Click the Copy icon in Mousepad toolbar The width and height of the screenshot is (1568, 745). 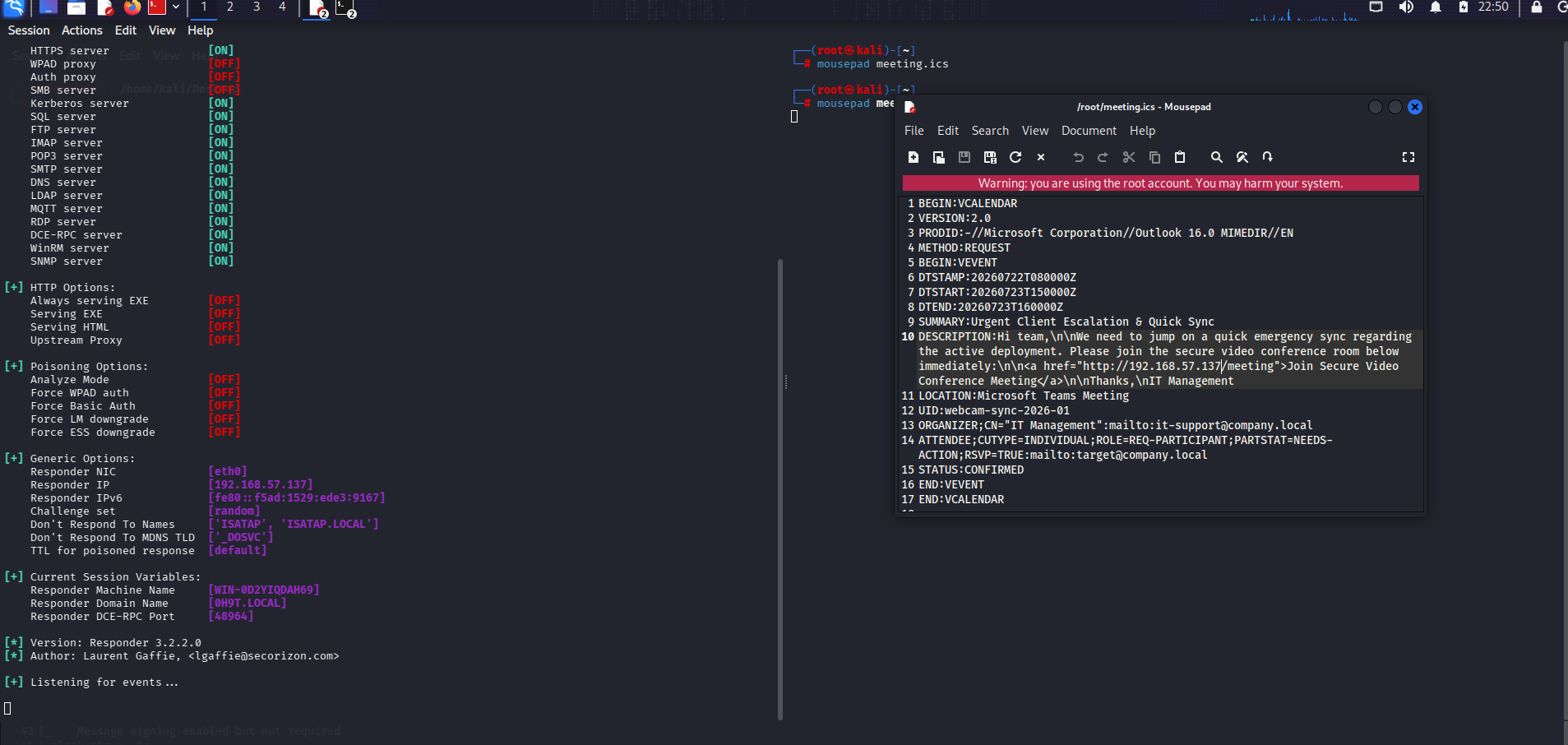point(1154,157)
